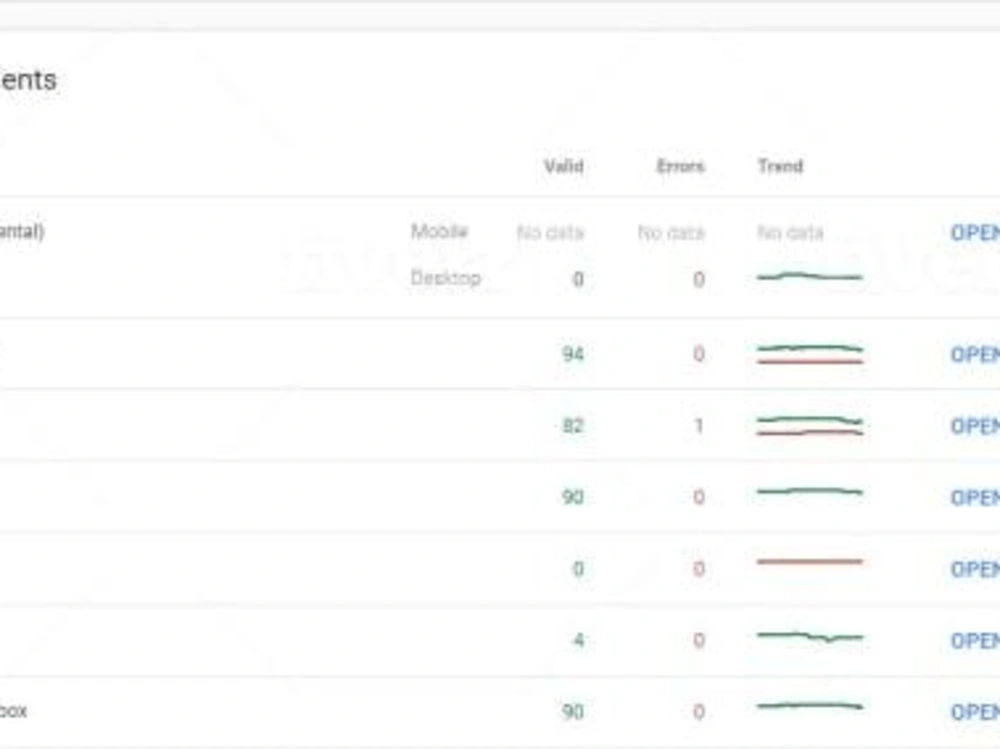
Task: Click the trend sparkline in the 82 row
Action: click(x=810, y=426)
